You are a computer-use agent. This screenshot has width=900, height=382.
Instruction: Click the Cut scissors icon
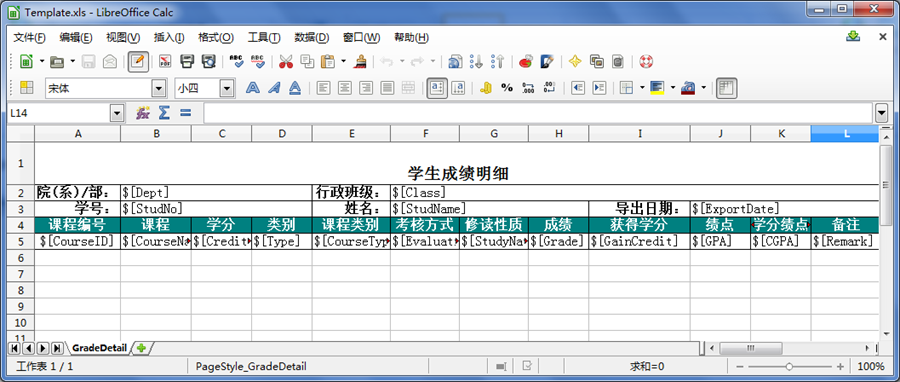286,61
